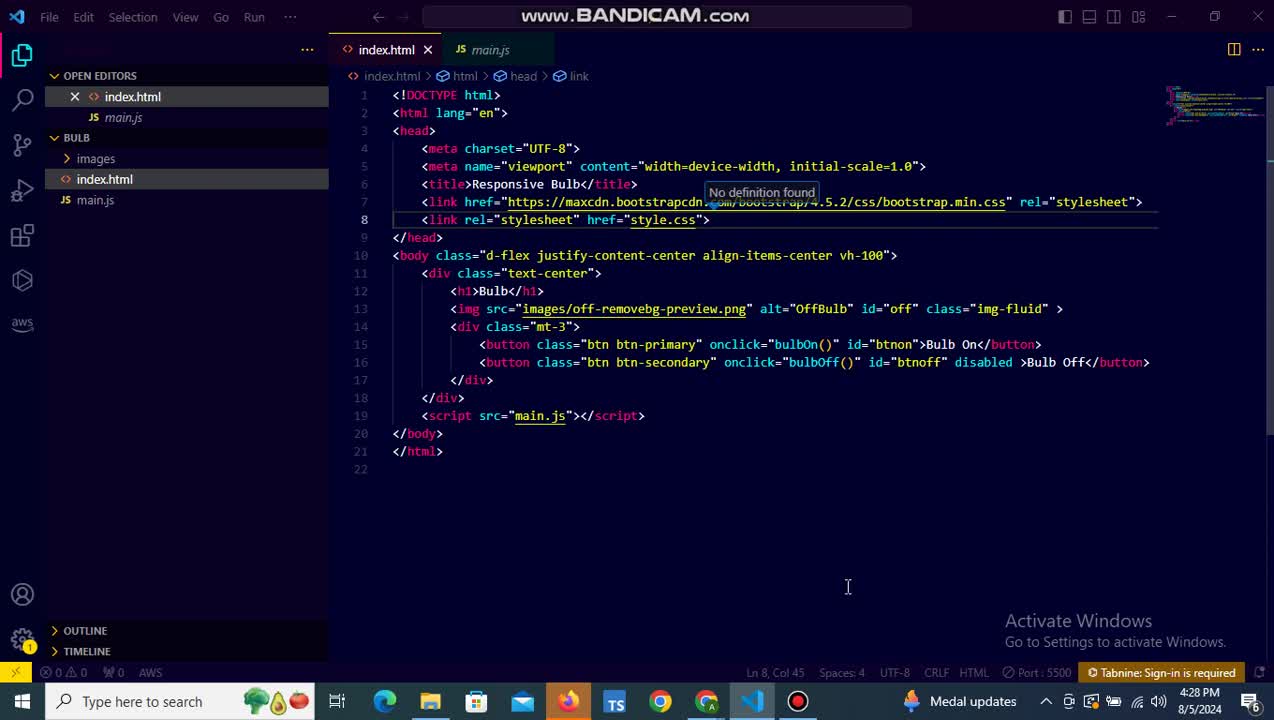
Task: Expand the OUTLINE section
Action: tap(85, 631)
